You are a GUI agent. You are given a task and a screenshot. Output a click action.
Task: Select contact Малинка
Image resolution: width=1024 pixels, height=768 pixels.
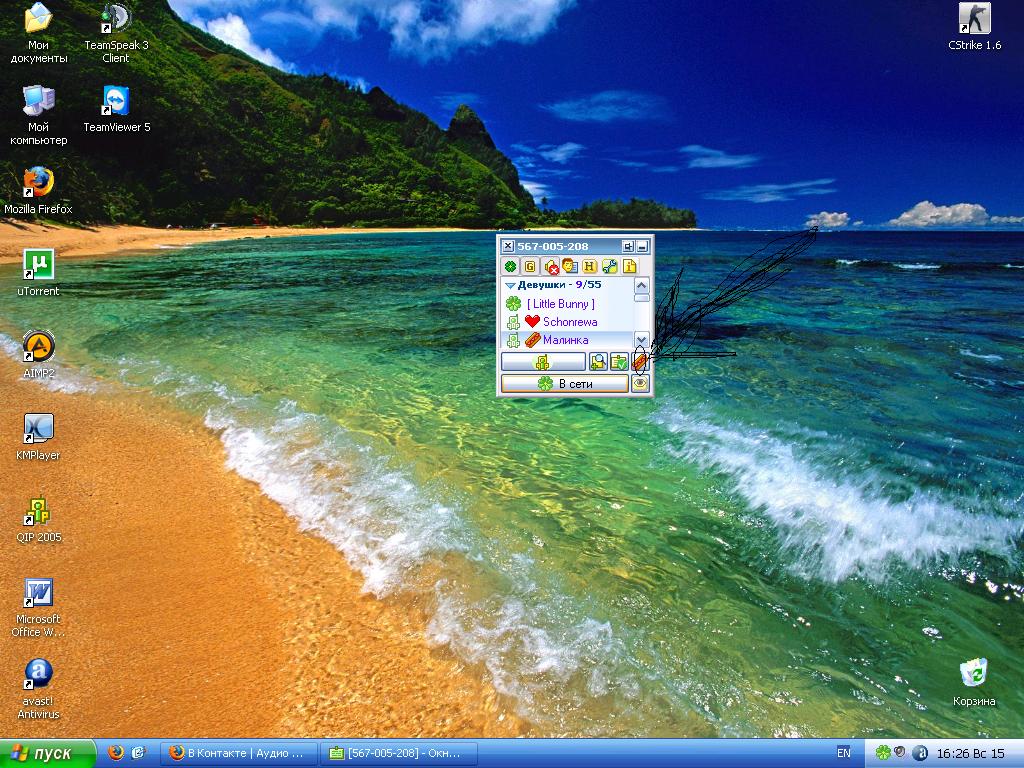[x=566, y=340]
